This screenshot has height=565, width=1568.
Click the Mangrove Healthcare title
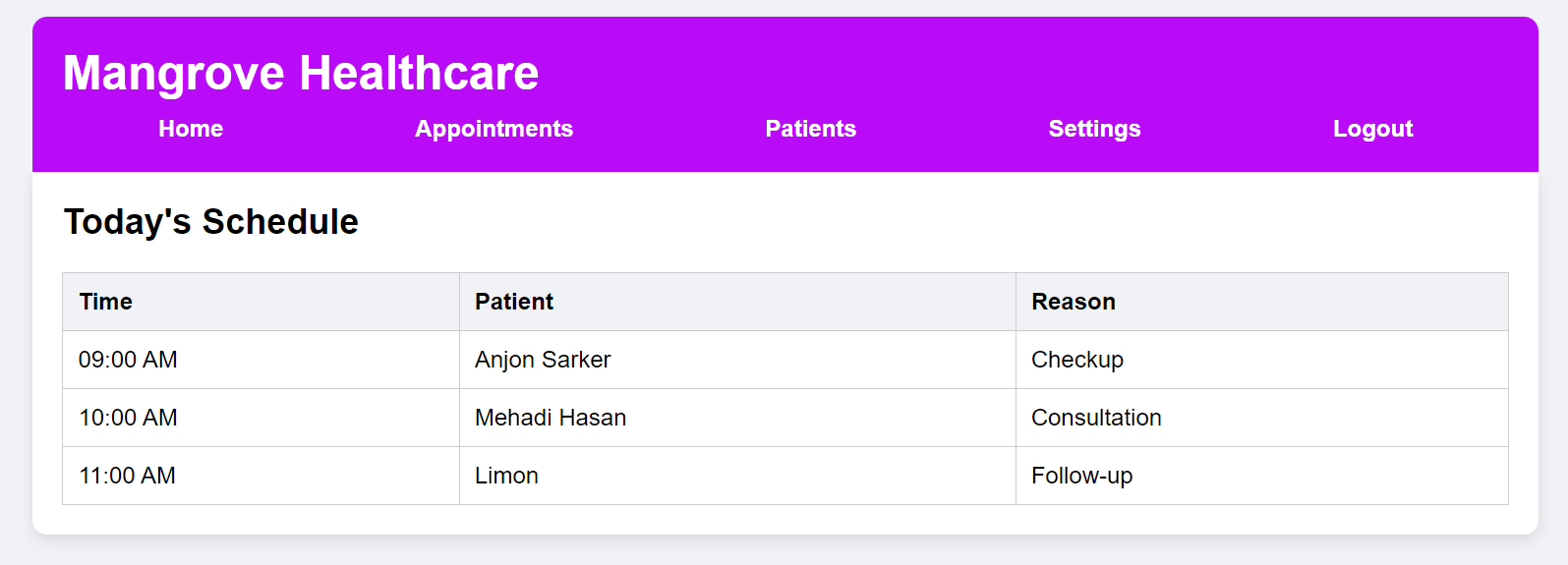tap(301, 73)
